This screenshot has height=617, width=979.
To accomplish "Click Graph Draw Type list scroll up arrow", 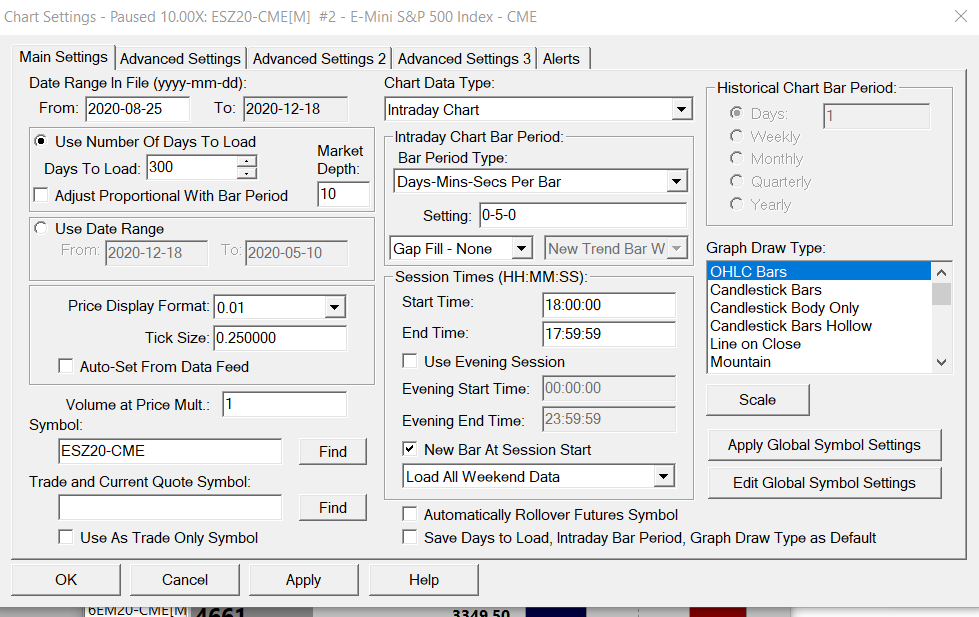I will coord(942,272).
